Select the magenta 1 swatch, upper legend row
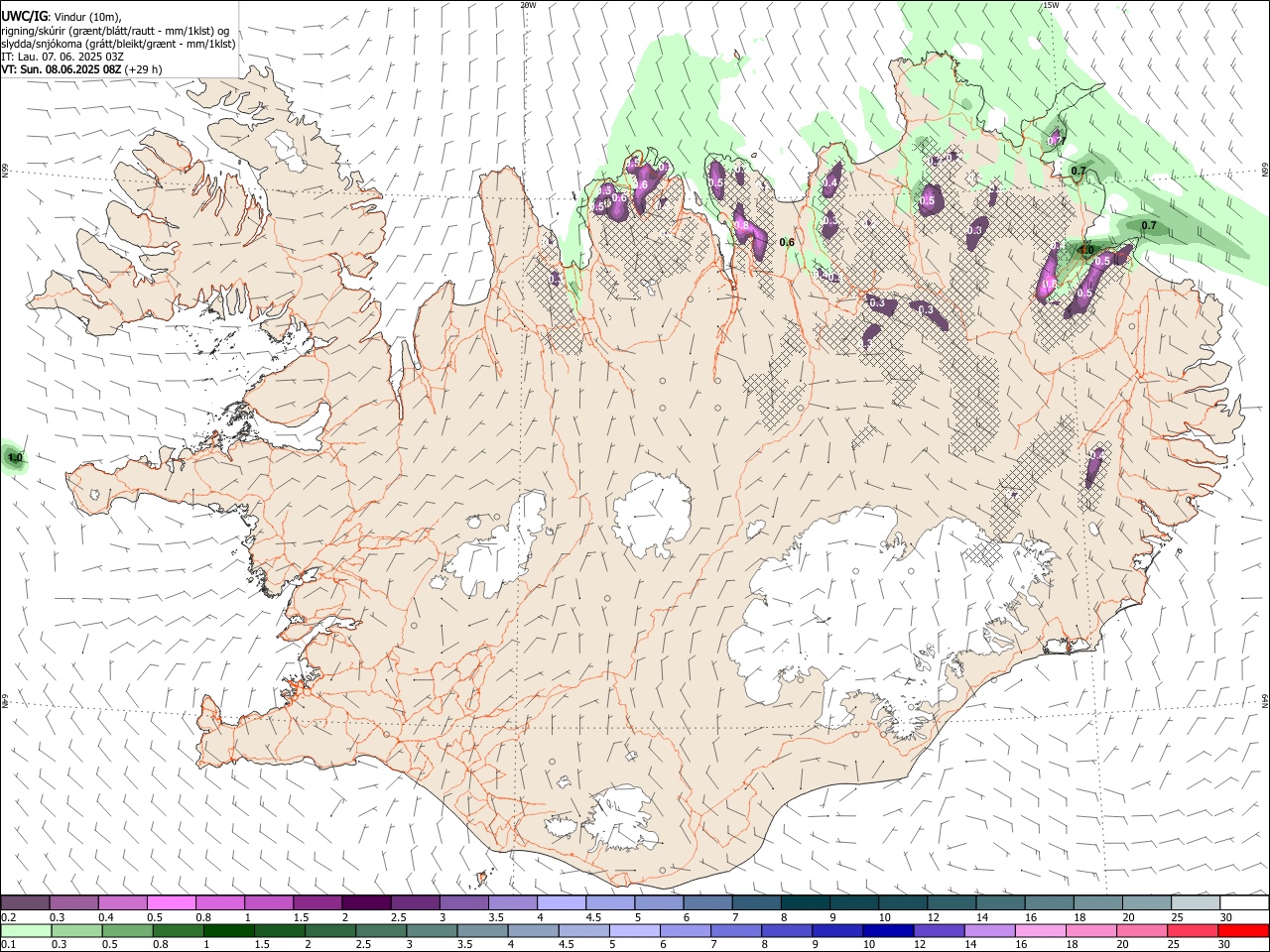Screen dimensions: 1270x952 pyautogui.click(x=268, y=903)
